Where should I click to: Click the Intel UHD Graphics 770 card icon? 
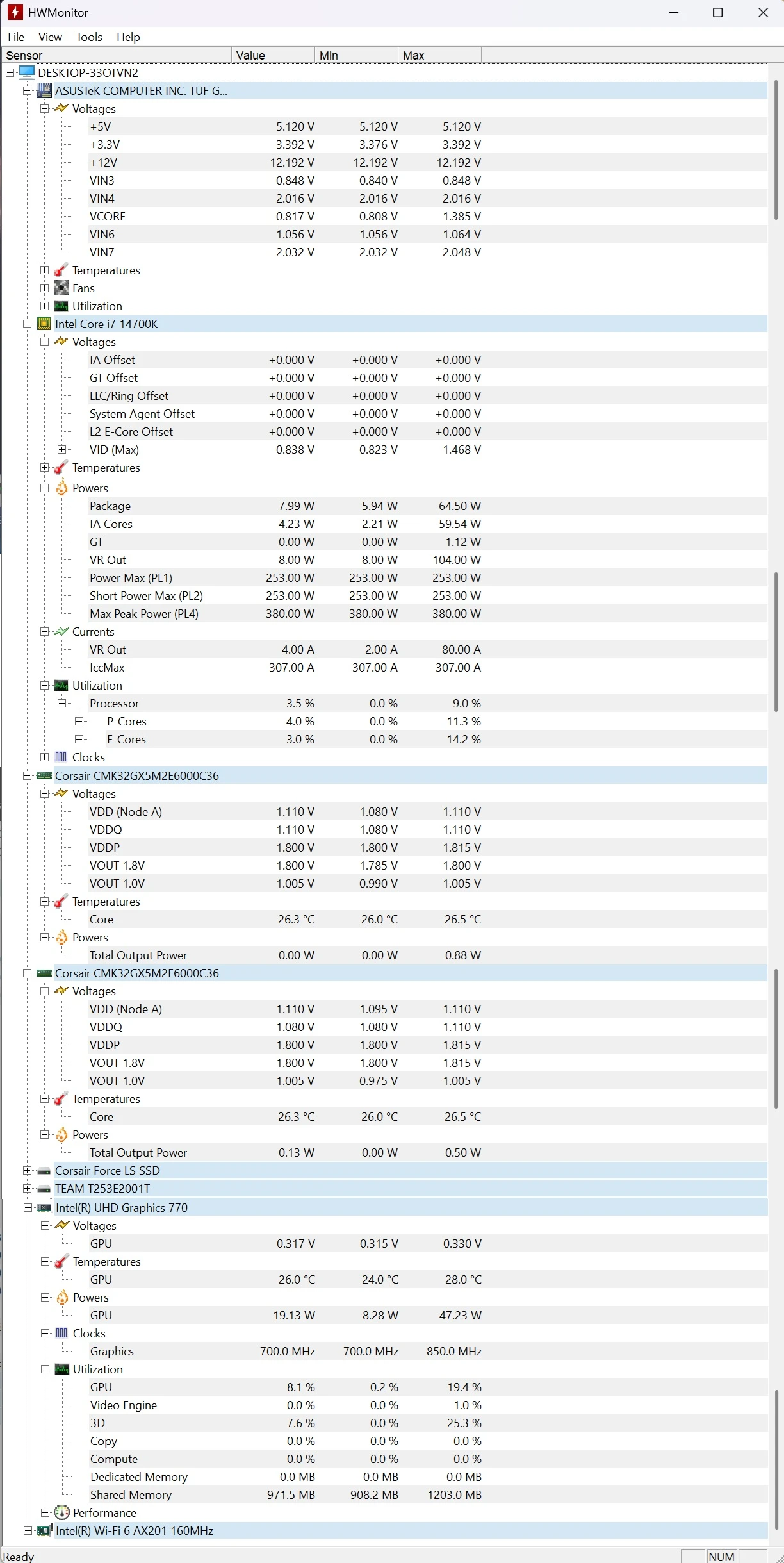45,1207
